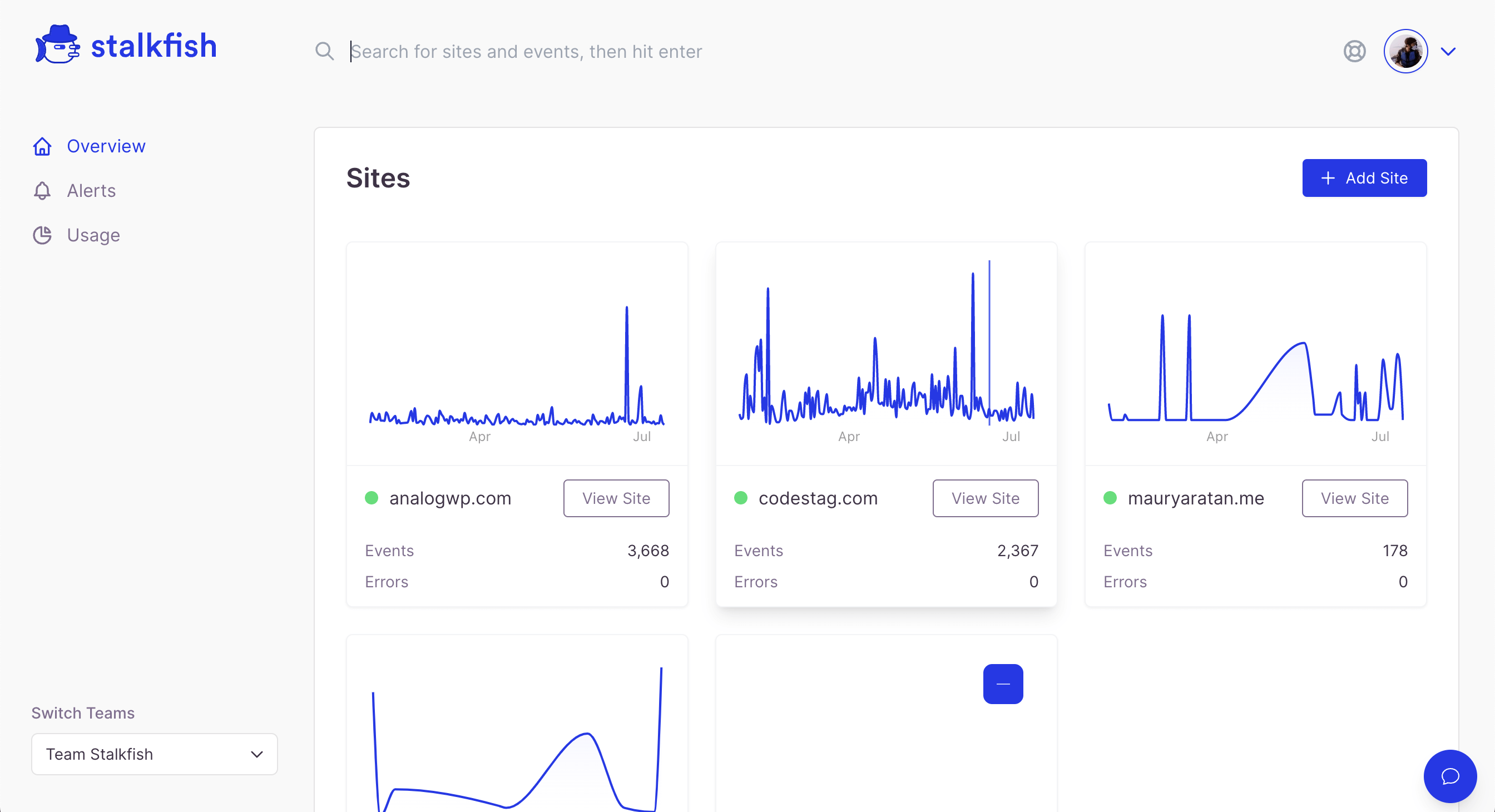Click the Usage pie chart icon
The height and width of the screenshot is (812, 1495).
tap(42, 235)
